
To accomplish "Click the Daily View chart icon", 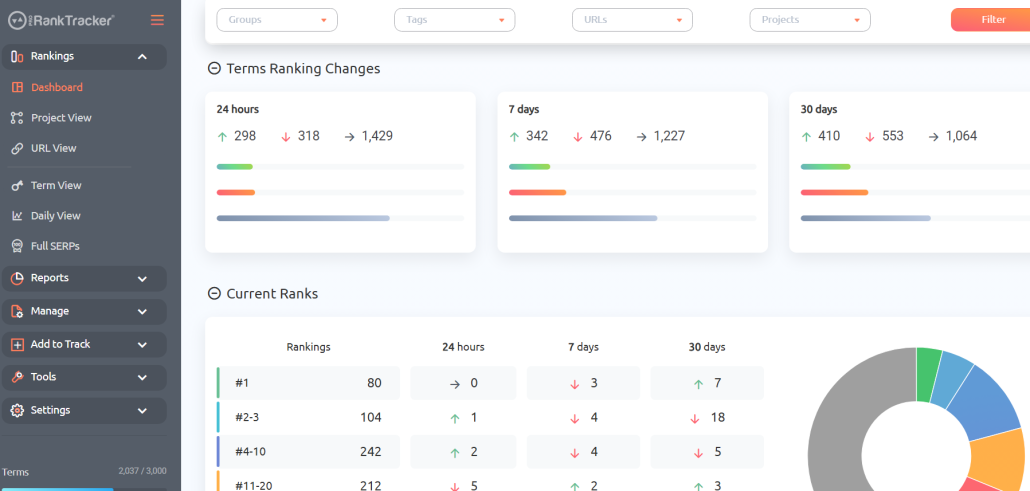I will point(18,216).
